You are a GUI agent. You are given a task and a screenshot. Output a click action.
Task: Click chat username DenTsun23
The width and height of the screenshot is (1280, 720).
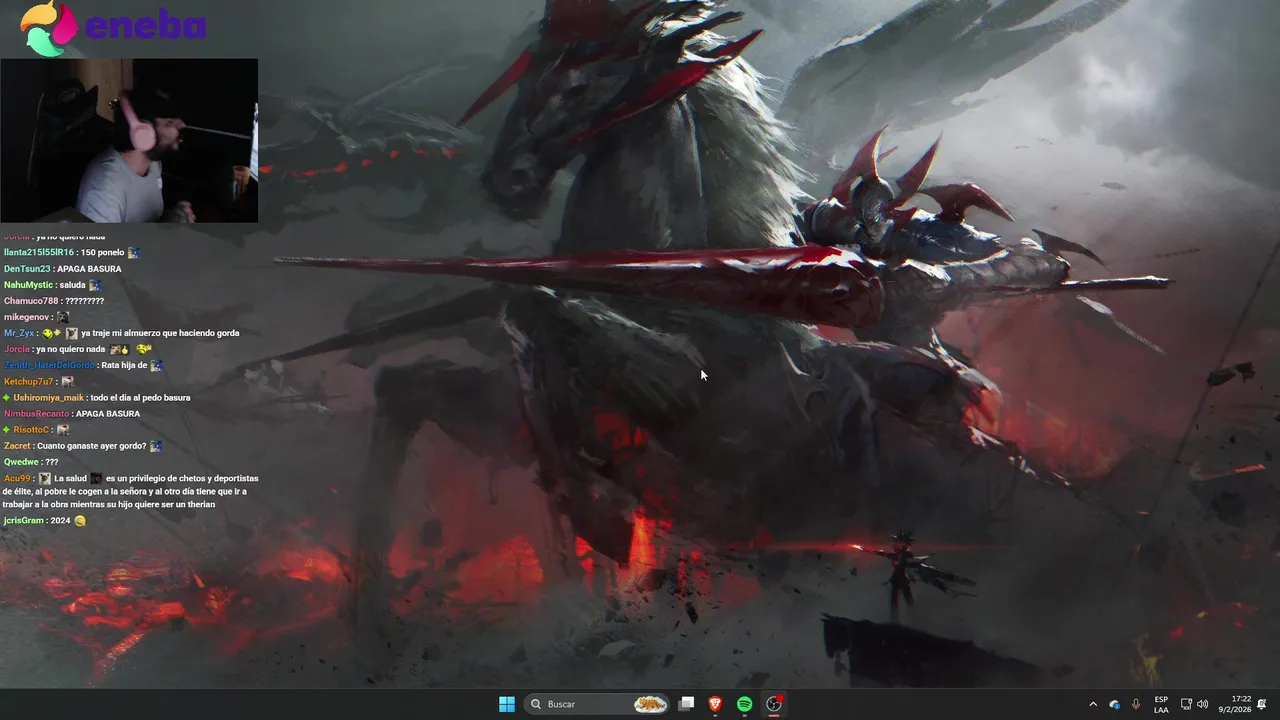point(27,269)
